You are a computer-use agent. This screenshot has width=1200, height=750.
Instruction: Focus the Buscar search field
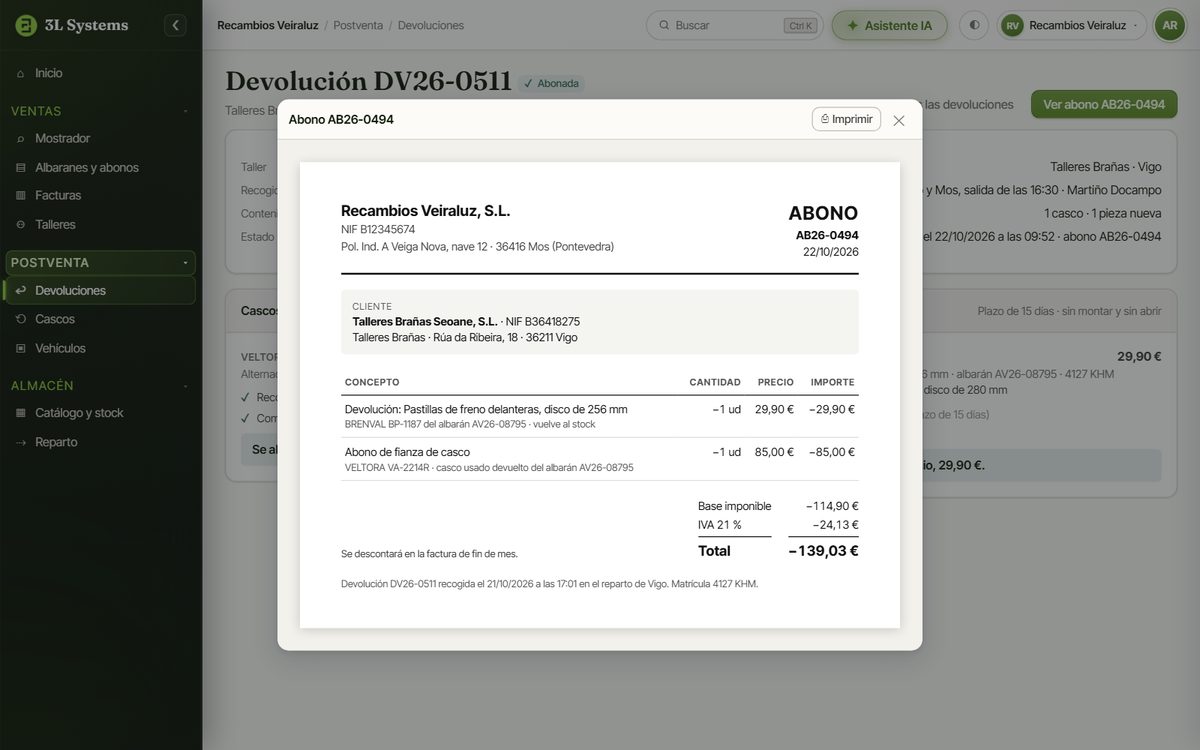[734, 25]
